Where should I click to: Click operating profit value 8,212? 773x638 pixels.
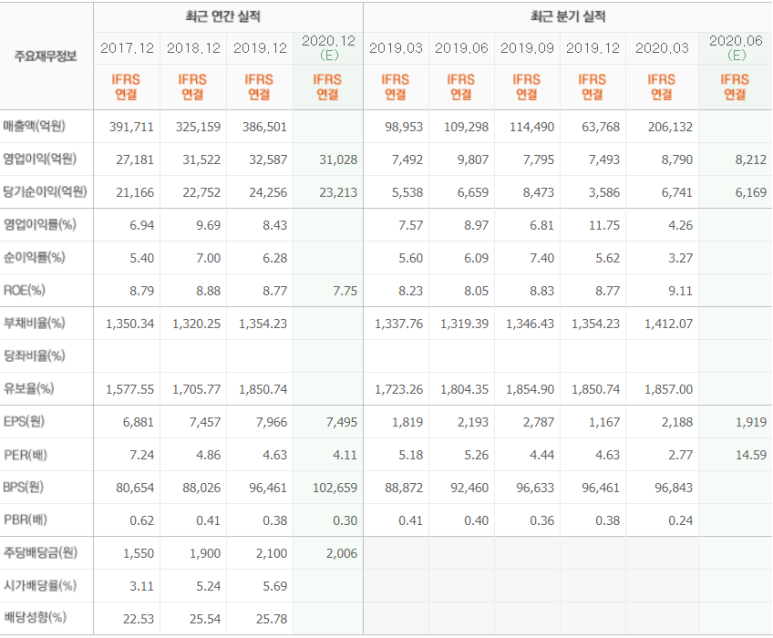[751, 160]
